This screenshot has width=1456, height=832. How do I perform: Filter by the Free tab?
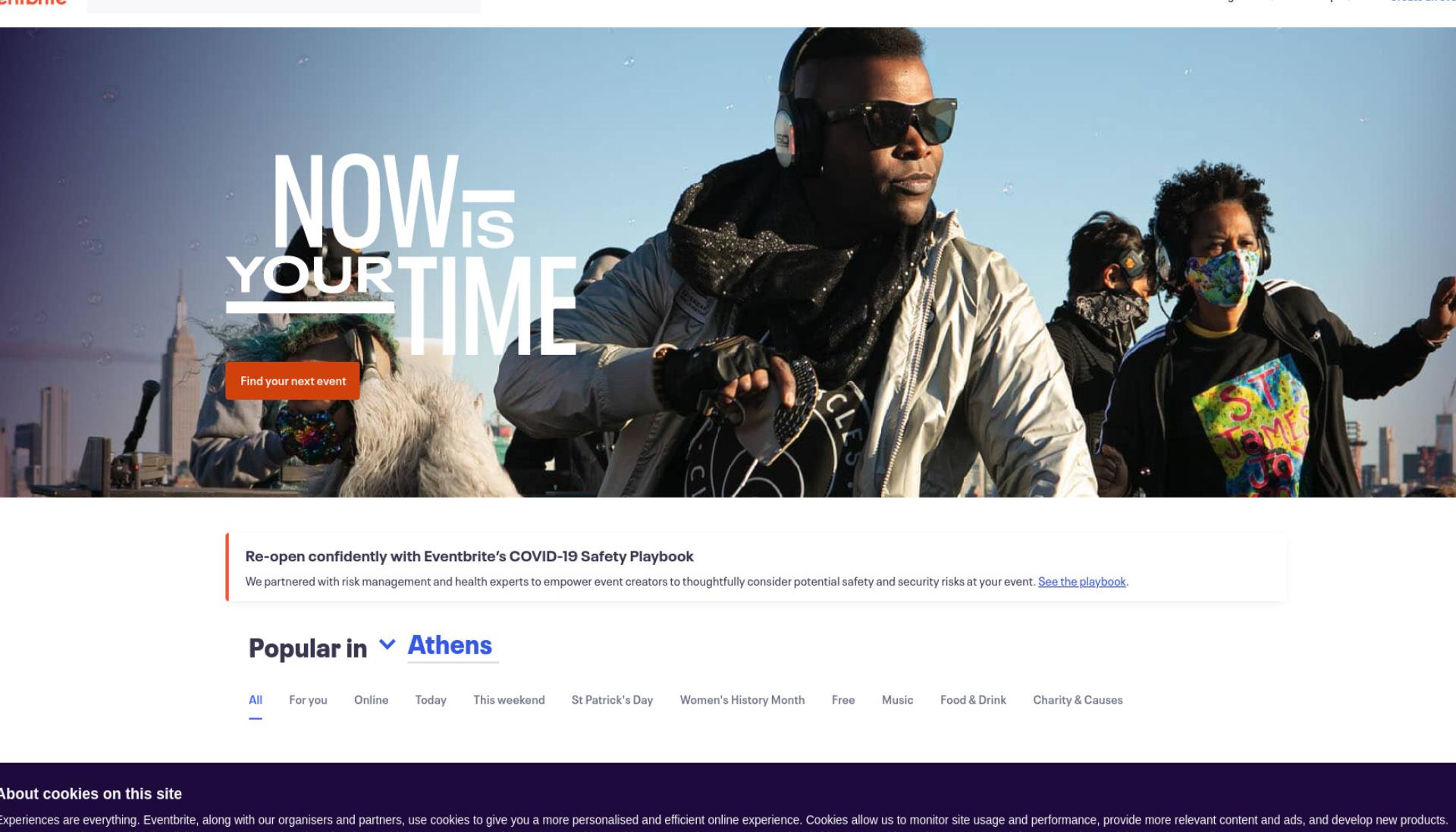pyautogui.click(x=843, y=700)
